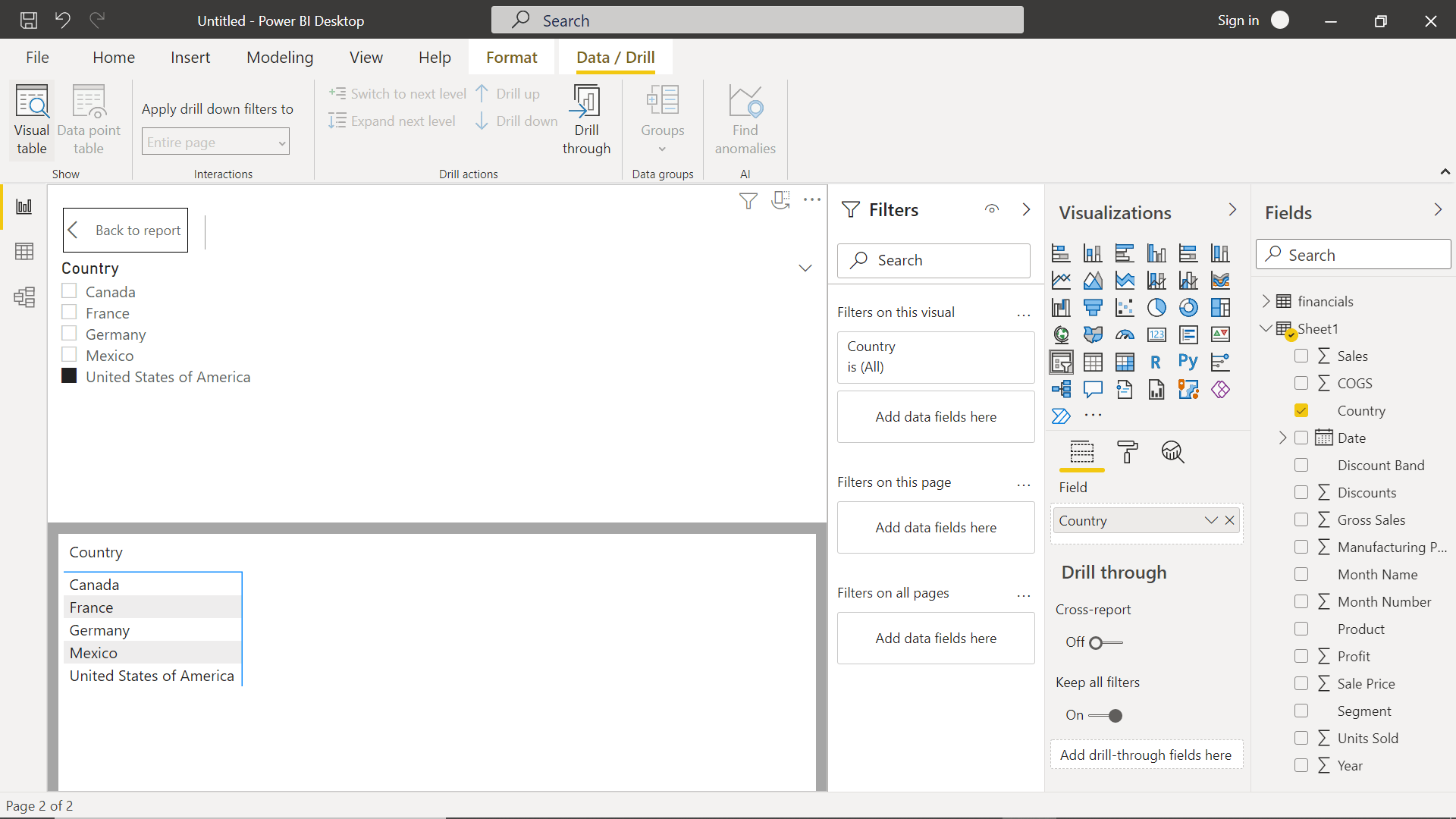1456x819 pixels.
Task: Select the Python visual
Action: [x=1188, y=362]
